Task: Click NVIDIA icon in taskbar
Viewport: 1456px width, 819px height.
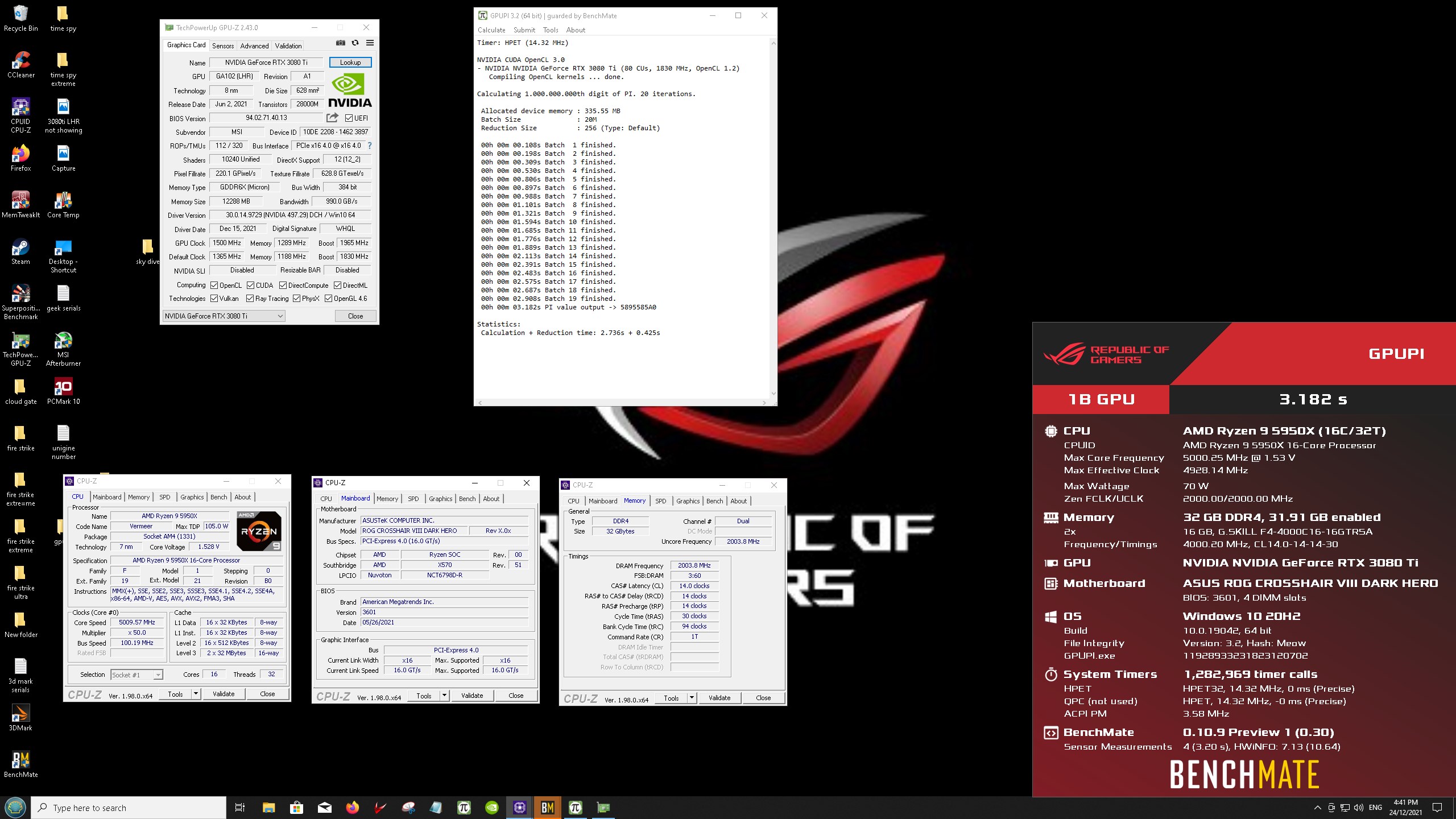Action: point(491,808)
